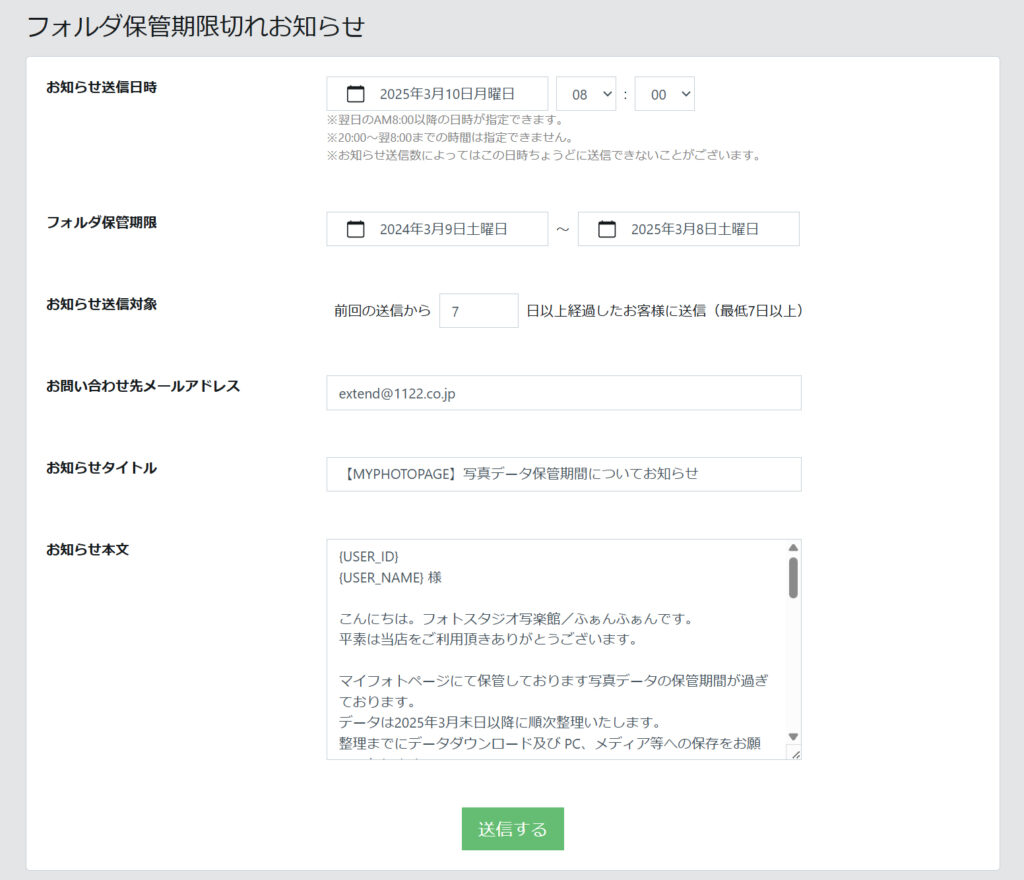Select the storage period end date 2025年3月8日土曜日 text

tap(694, 229)
